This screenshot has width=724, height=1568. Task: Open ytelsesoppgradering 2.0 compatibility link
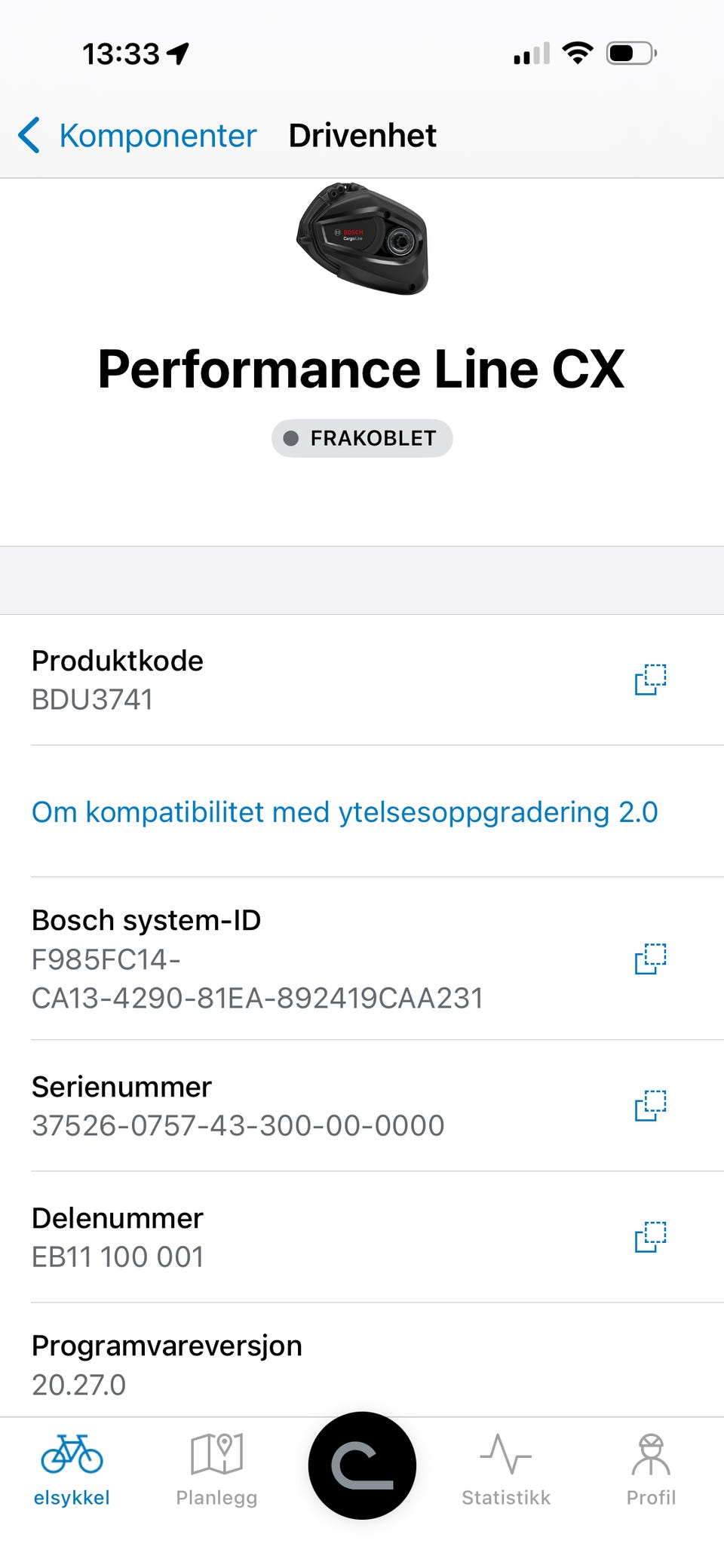click(x=345, y=812)
